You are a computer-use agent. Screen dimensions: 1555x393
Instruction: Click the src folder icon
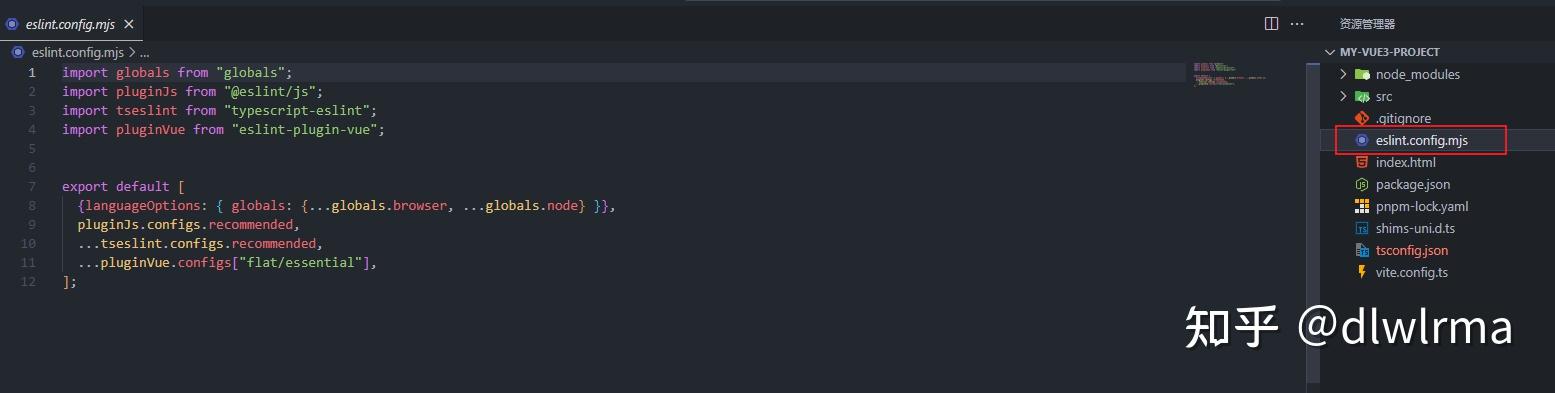pos(1361,96)
